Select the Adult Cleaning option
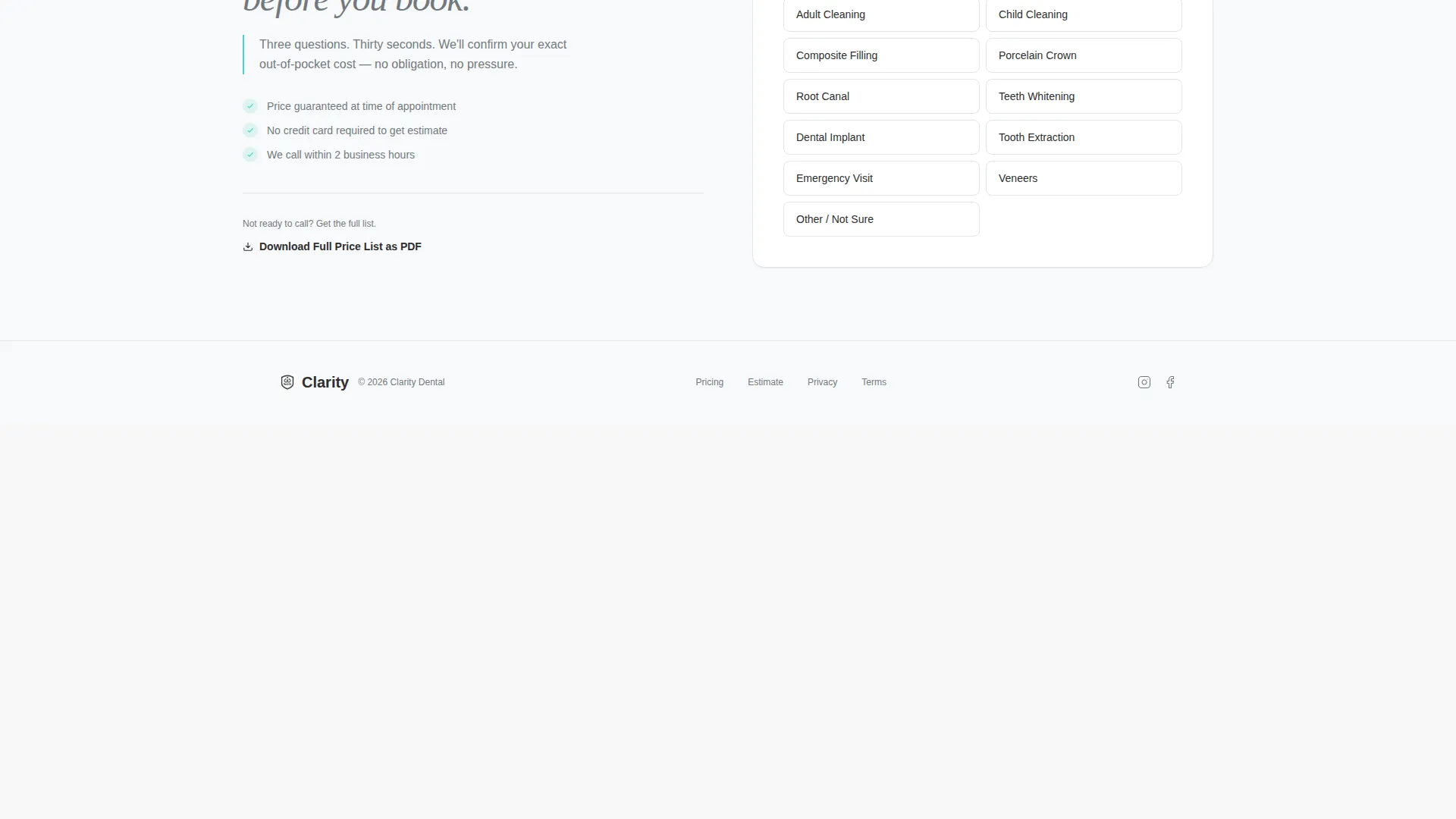 (881, 14)
